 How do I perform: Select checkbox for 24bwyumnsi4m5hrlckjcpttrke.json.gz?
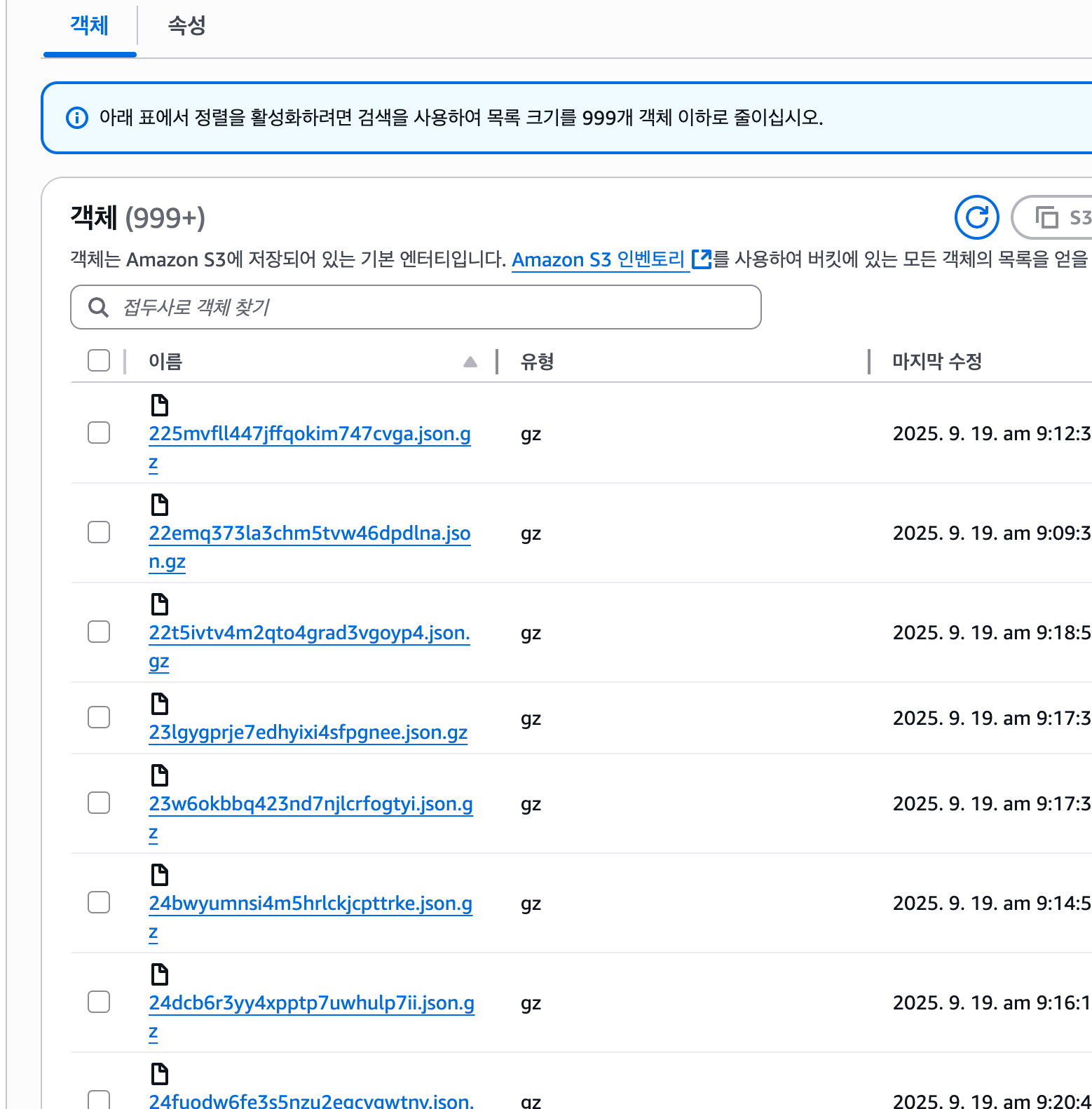click(99, 902)
